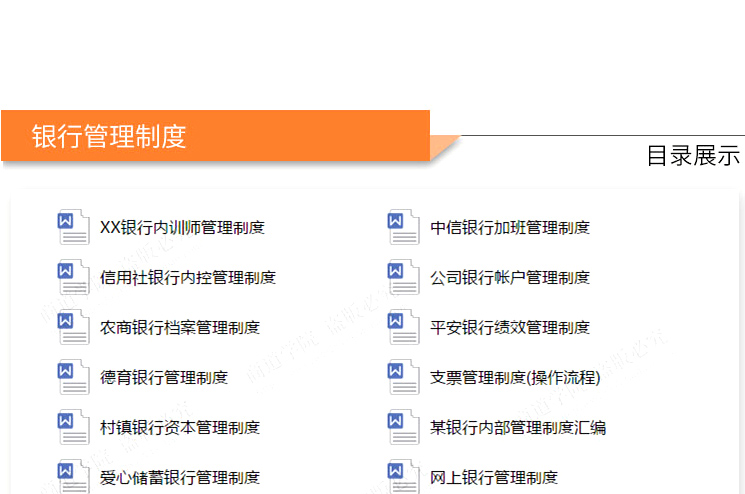Open the document 村镇银行资本管理制度

click(180, 428)
